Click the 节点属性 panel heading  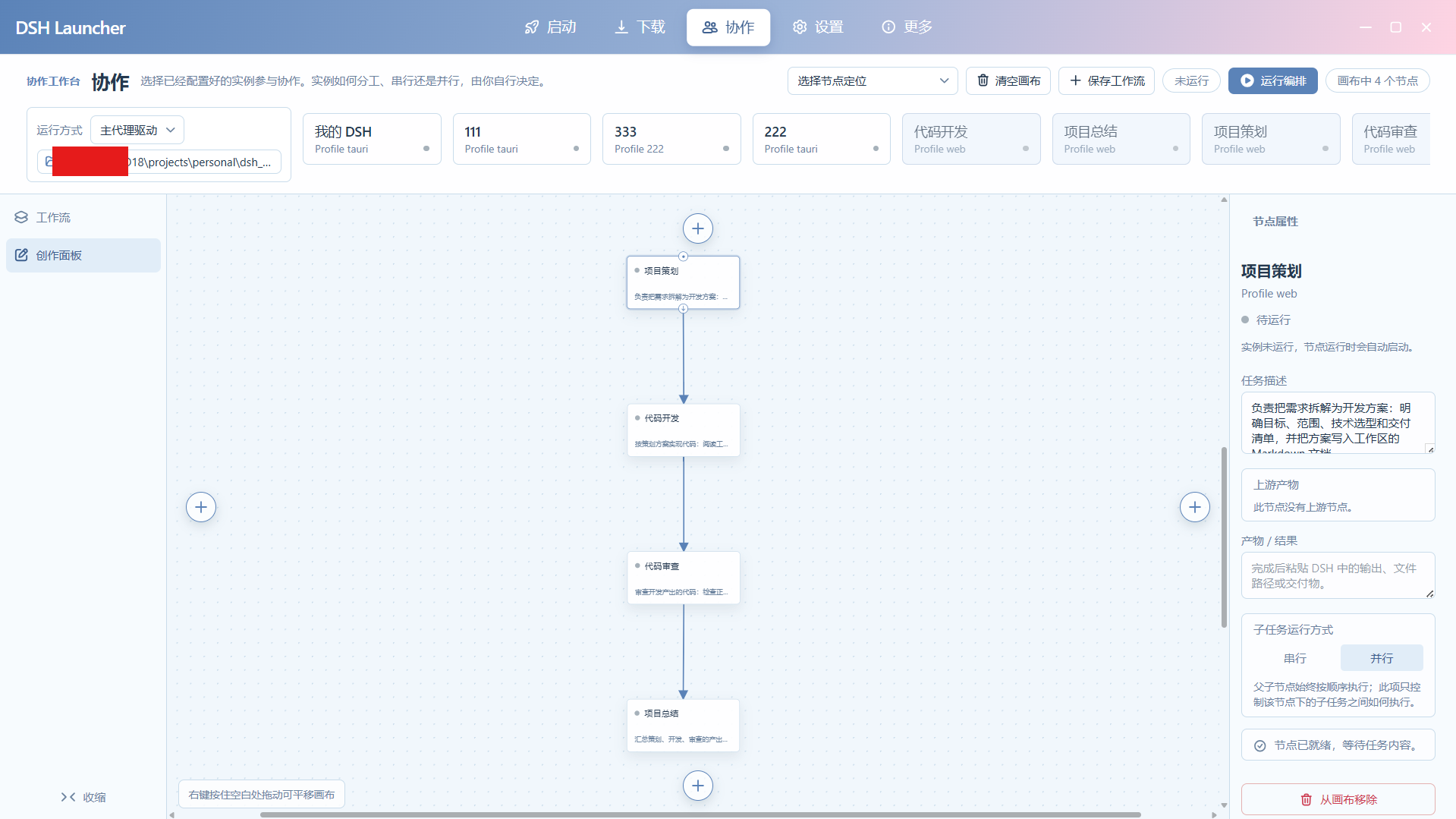(1275, 222)
